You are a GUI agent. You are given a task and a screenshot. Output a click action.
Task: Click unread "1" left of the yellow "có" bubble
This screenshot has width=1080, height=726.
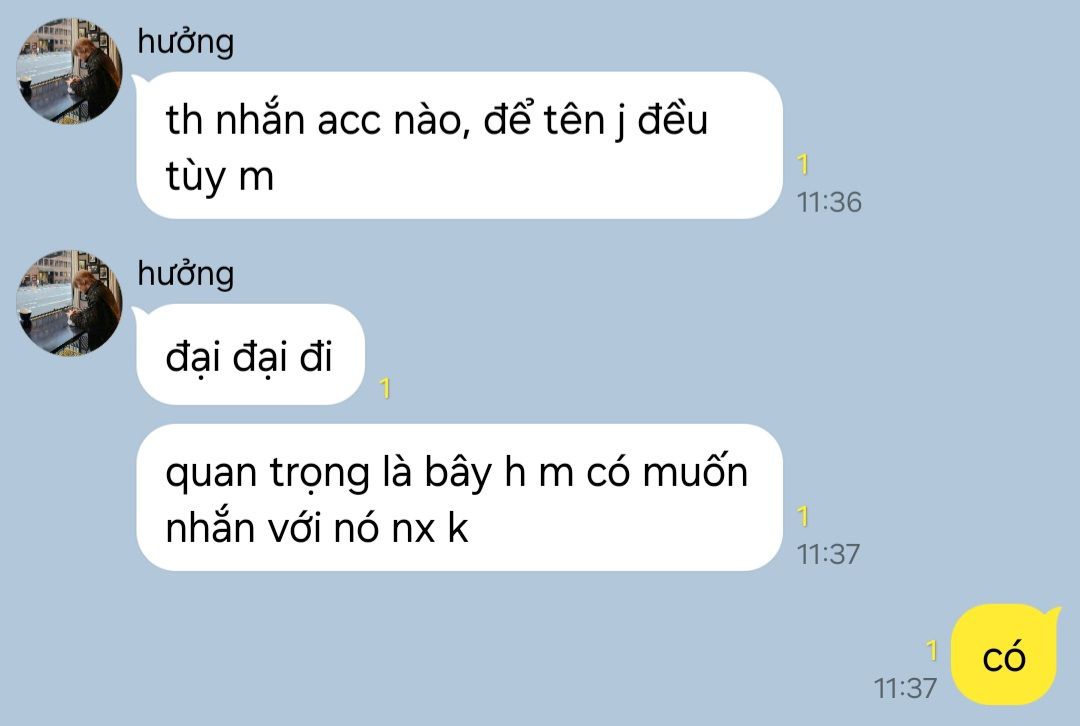coord(931,650)
